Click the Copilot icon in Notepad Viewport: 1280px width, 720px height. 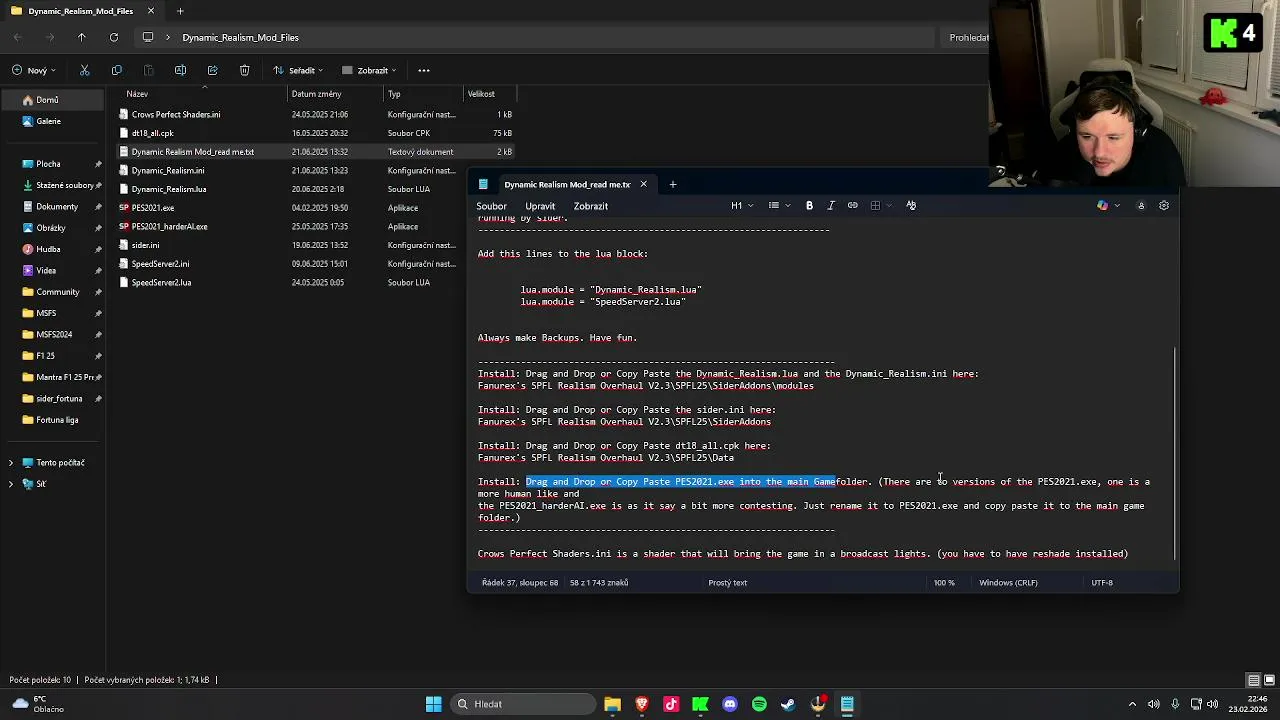click(x=1102, y=205)
